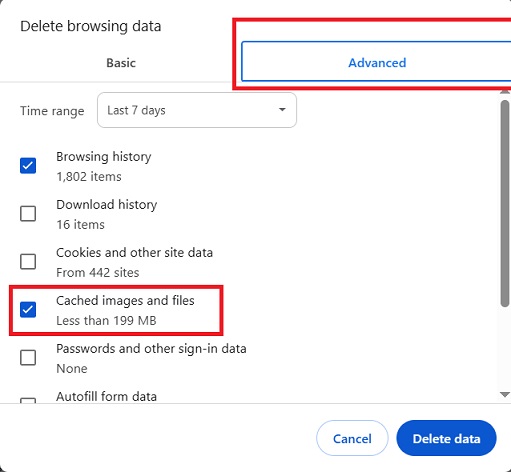The image size is (511, 472).
Task: Click the scroll up arrow
Action: [505, 92]
